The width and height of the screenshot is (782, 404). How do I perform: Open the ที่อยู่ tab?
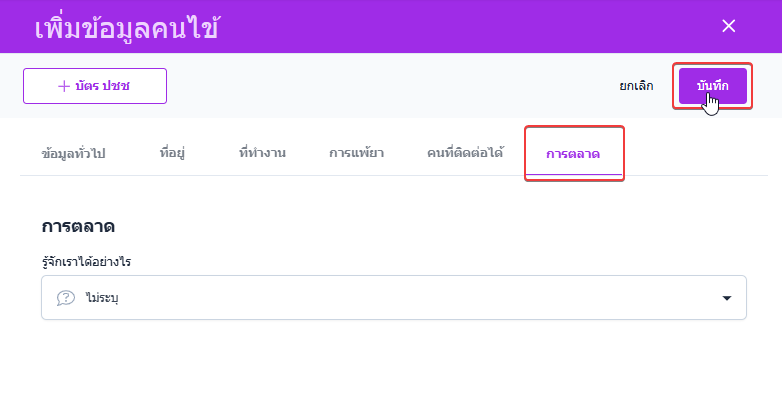click(x=172, y=153)
